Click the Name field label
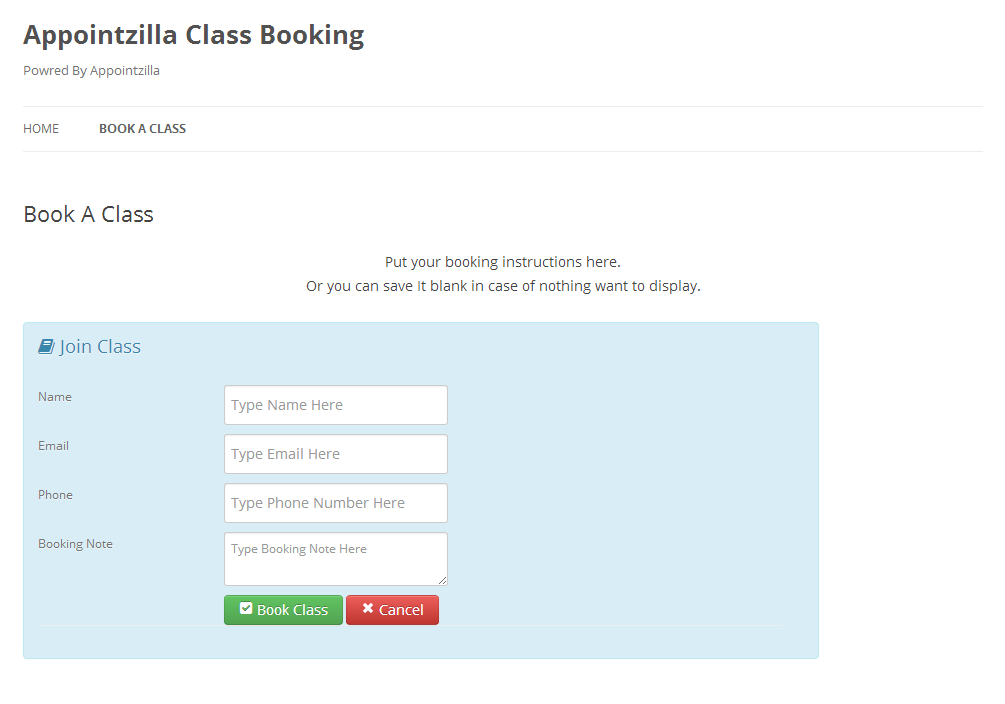Image resolution: width=1005 pixels, height=704 pixels. tap(54, 397)
